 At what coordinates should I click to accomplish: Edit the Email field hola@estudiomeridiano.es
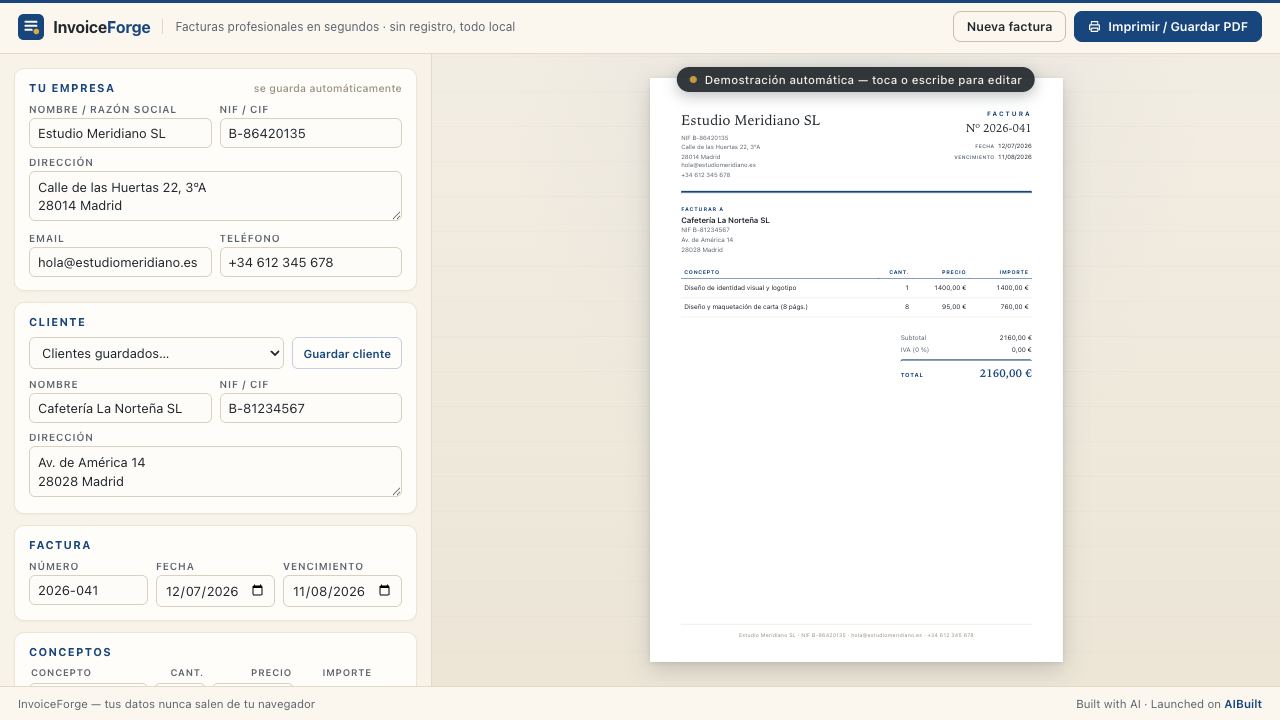pos(120,262)
